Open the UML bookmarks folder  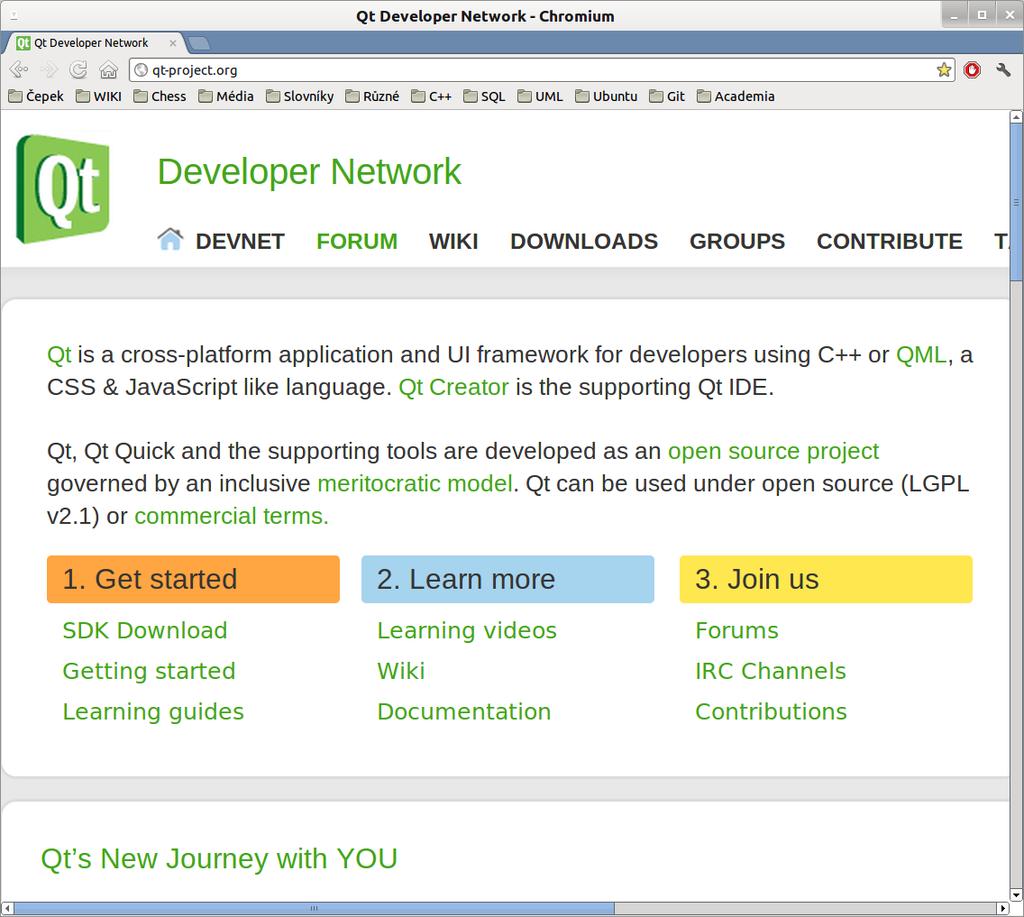[x=540, y=96]
